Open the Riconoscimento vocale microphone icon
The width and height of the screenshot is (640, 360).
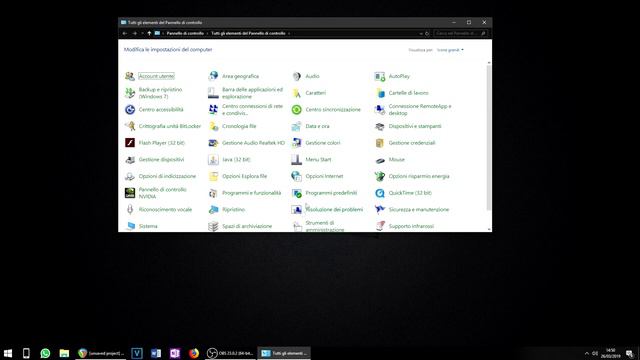coord(130,209)
